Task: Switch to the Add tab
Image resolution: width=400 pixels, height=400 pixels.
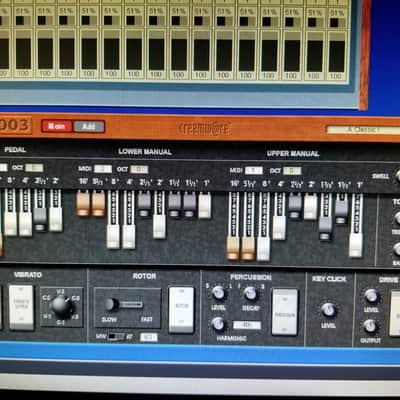Action: tap(89, 127)
